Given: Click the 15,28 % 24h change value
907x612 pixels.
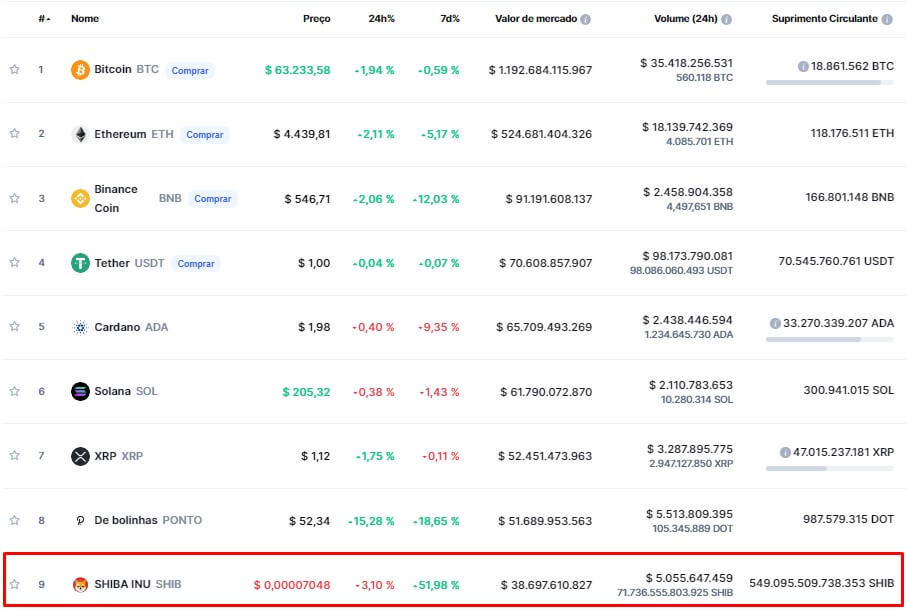Looking at the screenshot, I should 371,521.
